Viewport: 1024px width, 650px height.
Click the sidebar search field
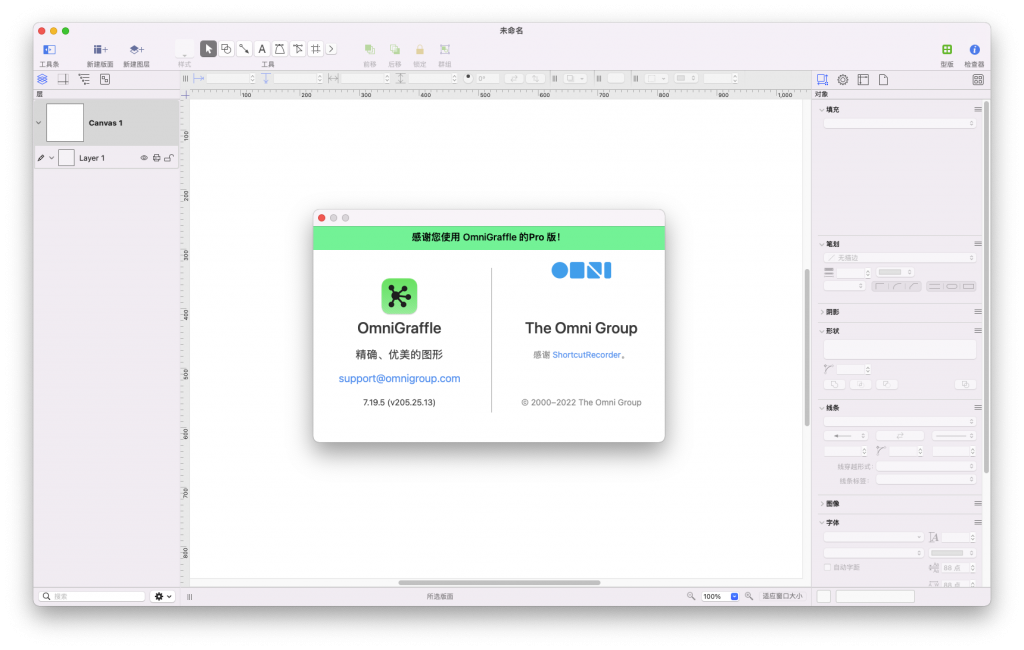92,596
